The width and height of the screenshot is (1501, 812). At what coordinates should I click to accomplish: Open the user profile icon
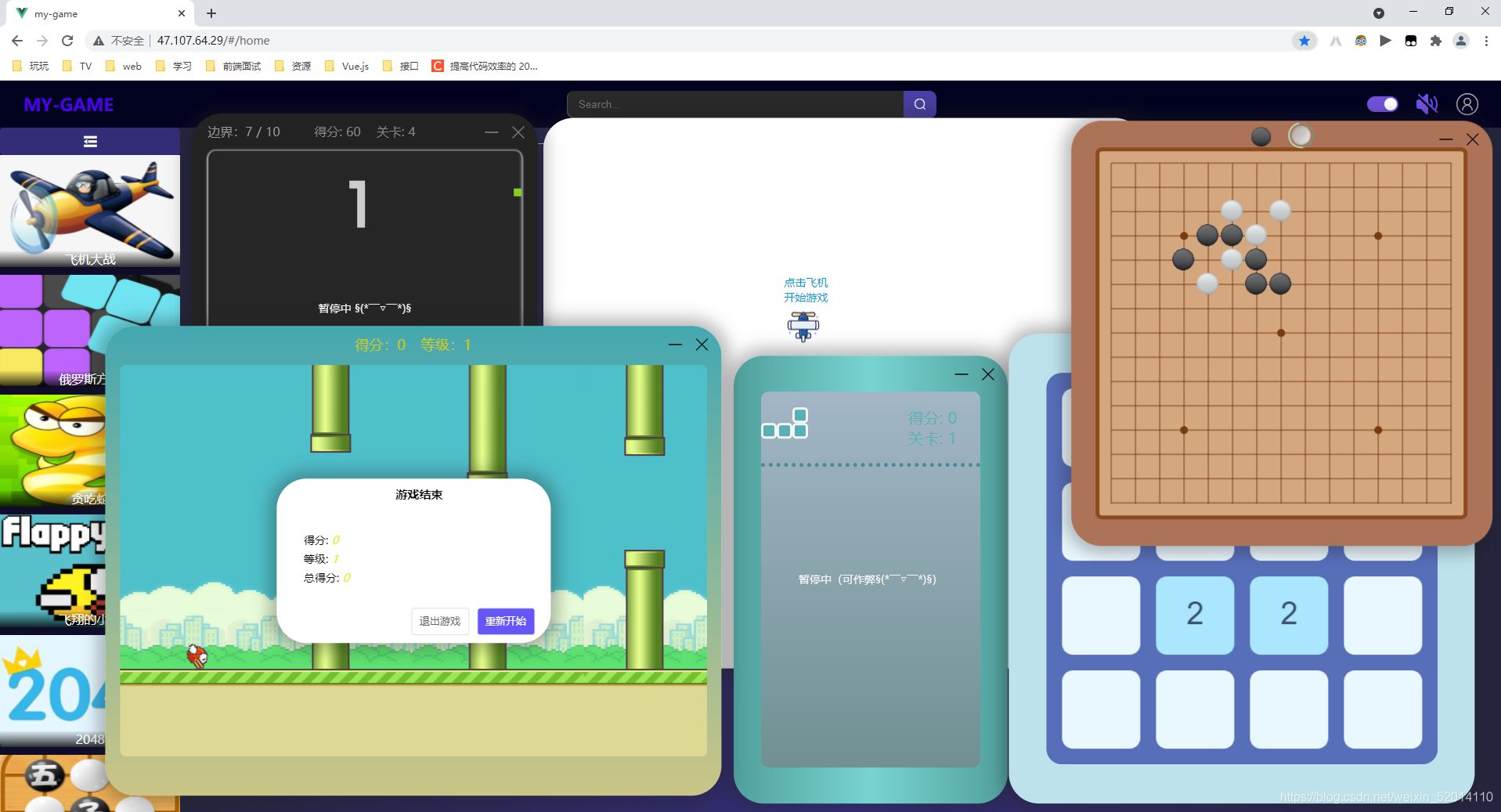(x=1467, y=104)
